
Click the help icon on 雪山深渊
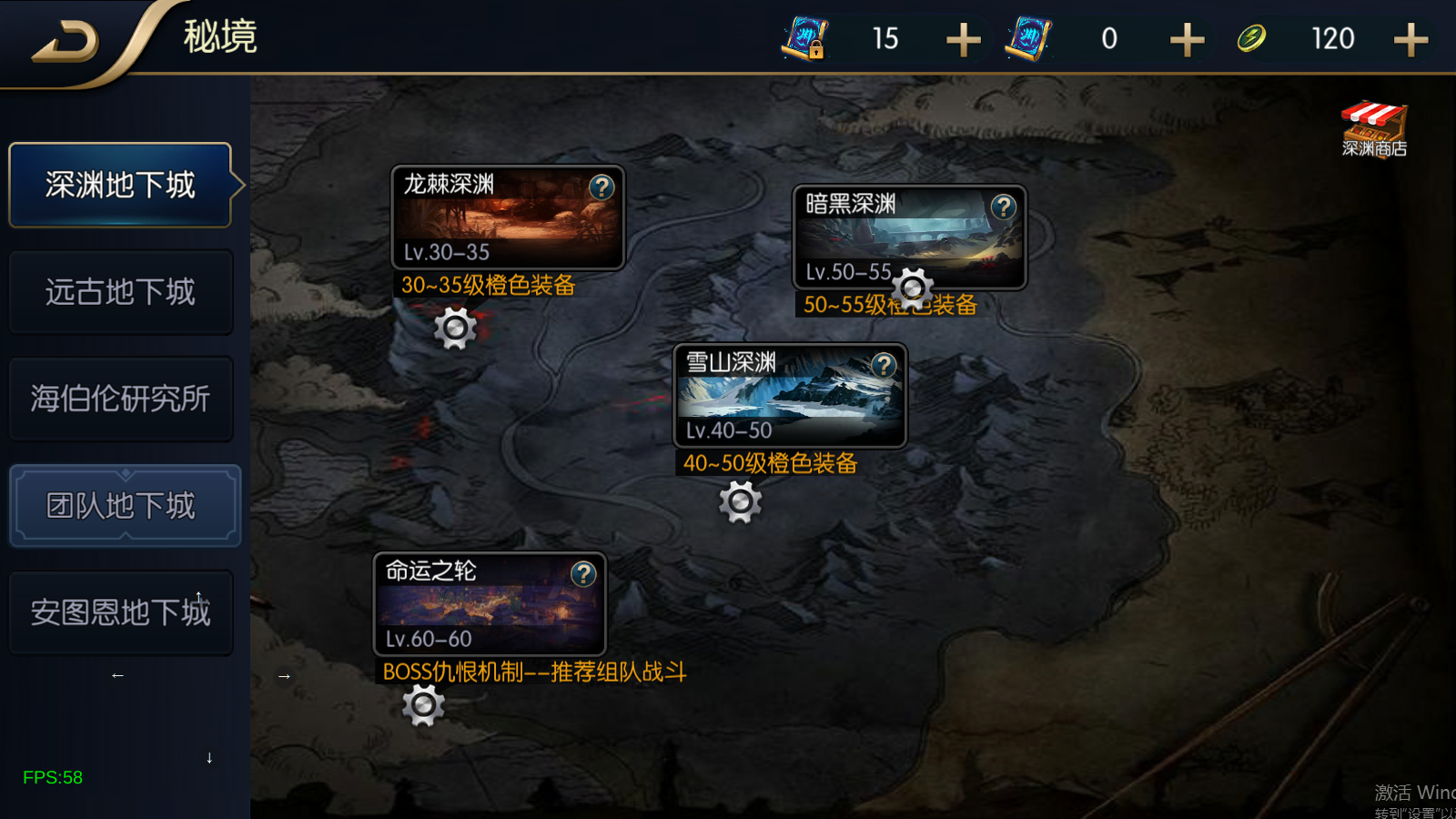[884, 366]
